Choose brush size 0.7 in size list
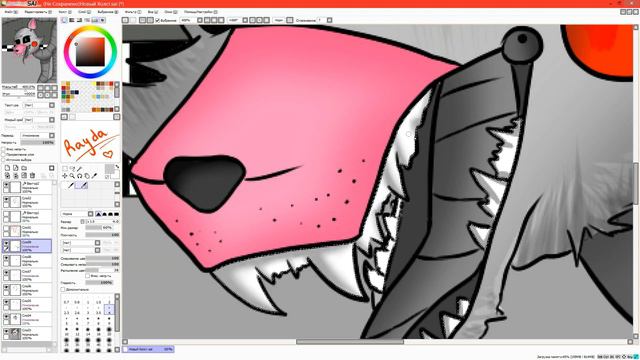The image size is (640, 360). point(67,302)
